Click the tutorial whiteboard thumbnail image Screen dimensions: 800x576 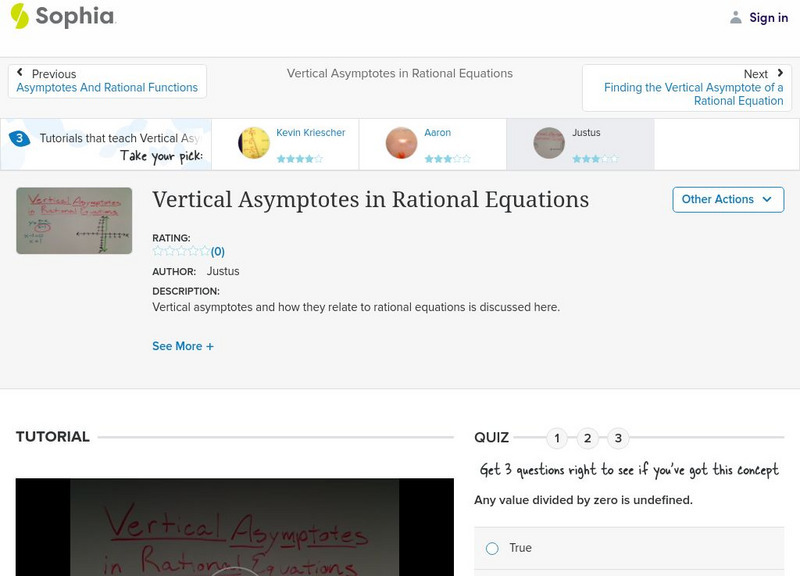coord(73,220)
